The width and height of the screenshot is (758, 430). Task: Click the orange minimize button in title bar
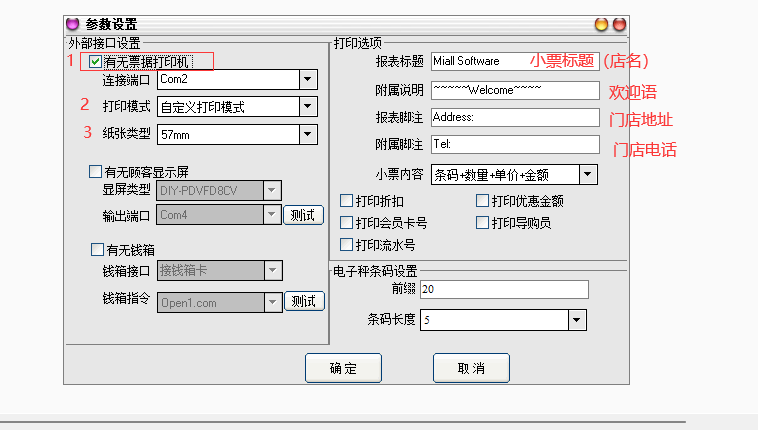point(601,23)
